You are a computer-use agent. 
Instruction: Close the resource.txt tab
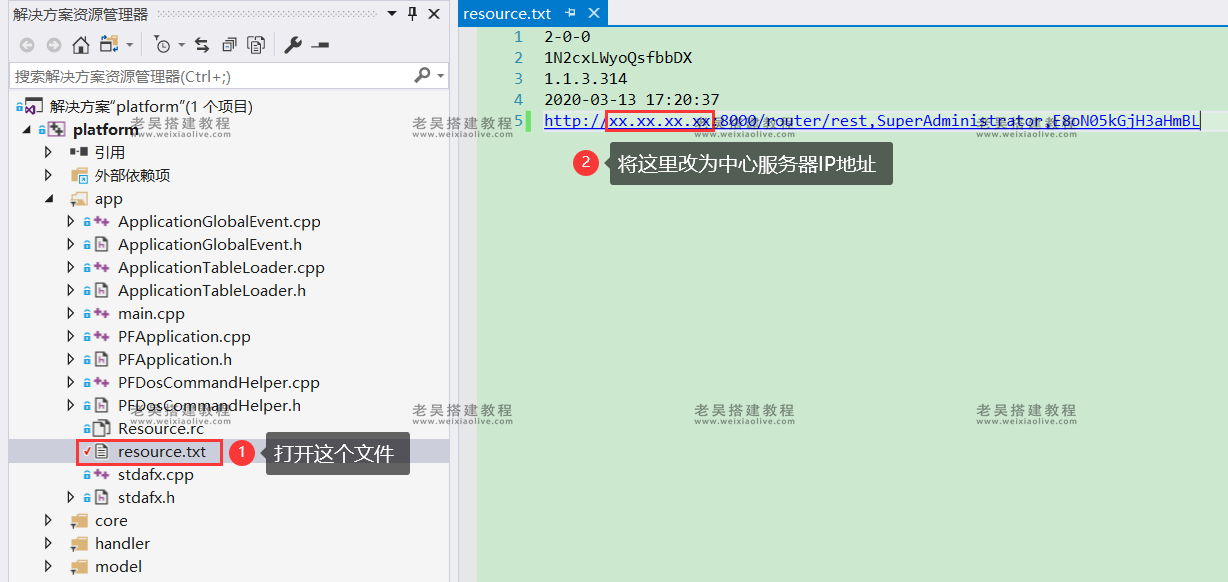594,13
